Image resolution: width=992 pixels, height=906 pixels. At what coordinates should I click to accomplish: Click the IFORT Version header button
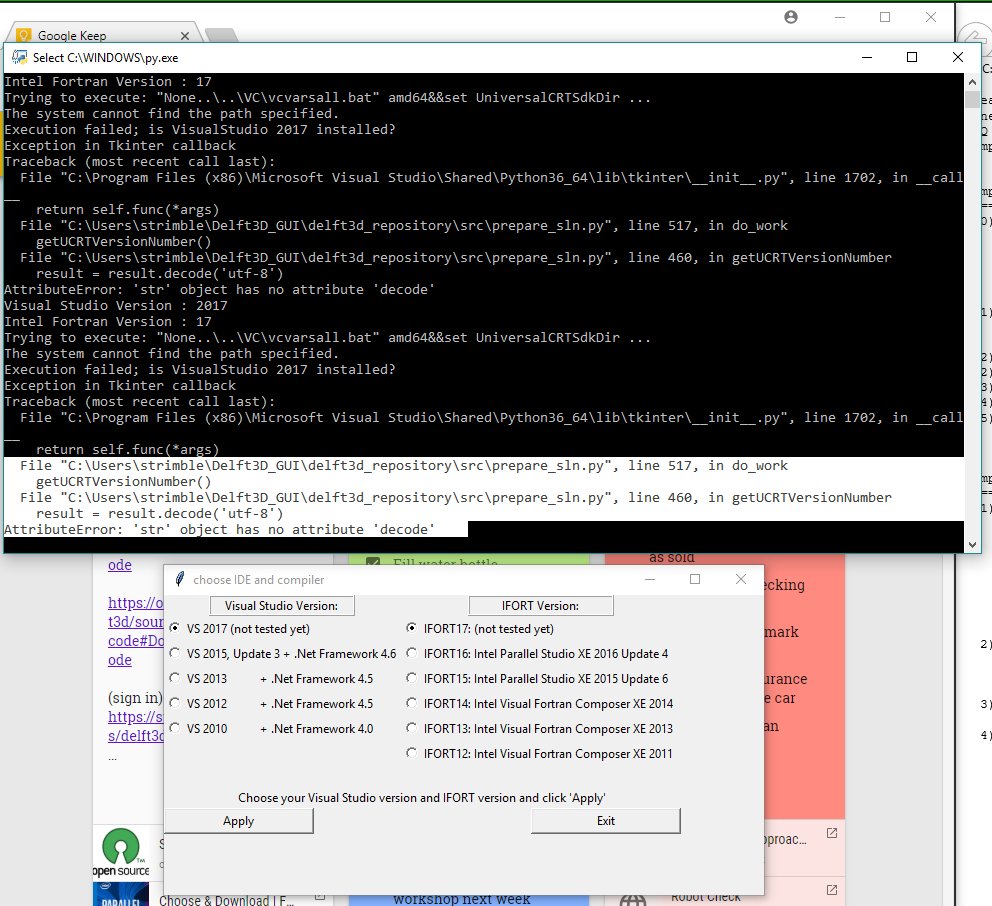(540, 605)
